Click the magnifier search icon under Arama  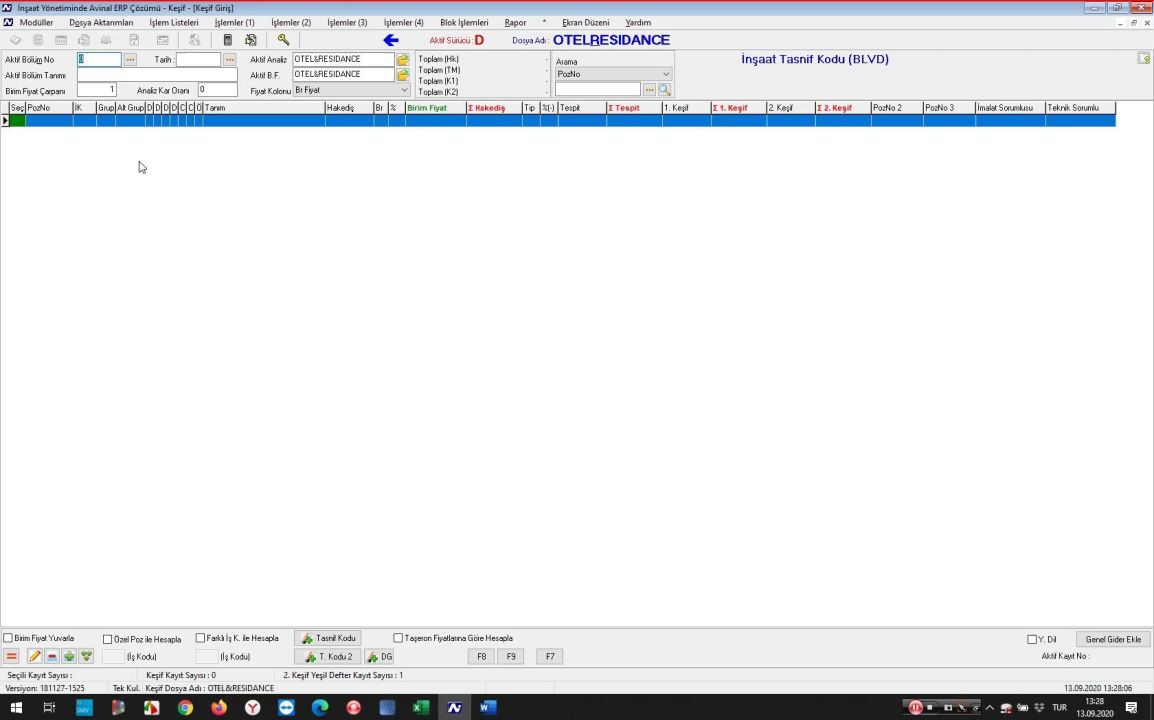point(664,90)
